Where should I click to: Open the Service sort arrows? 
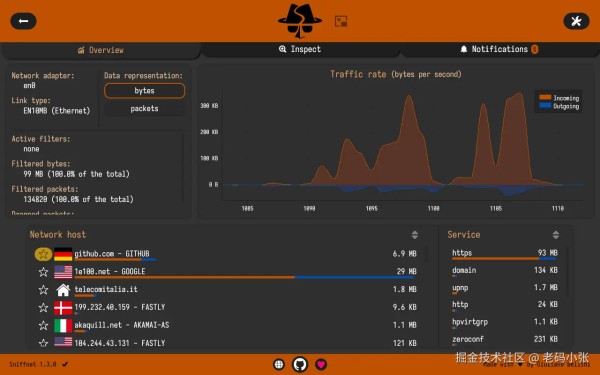[556, 235]
